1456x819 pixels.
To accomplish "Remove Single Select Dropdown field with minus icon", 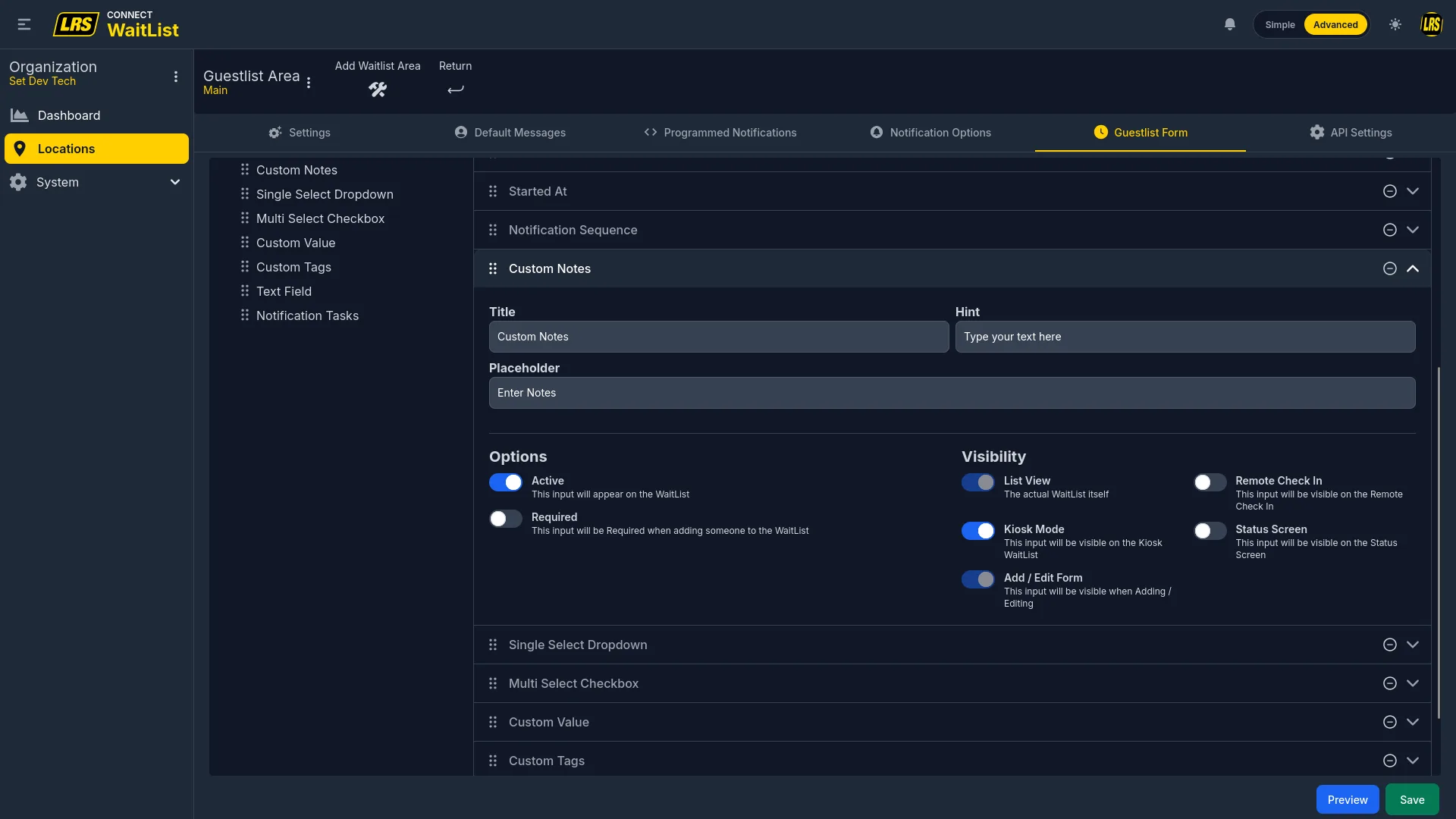I will [1389, 645].
